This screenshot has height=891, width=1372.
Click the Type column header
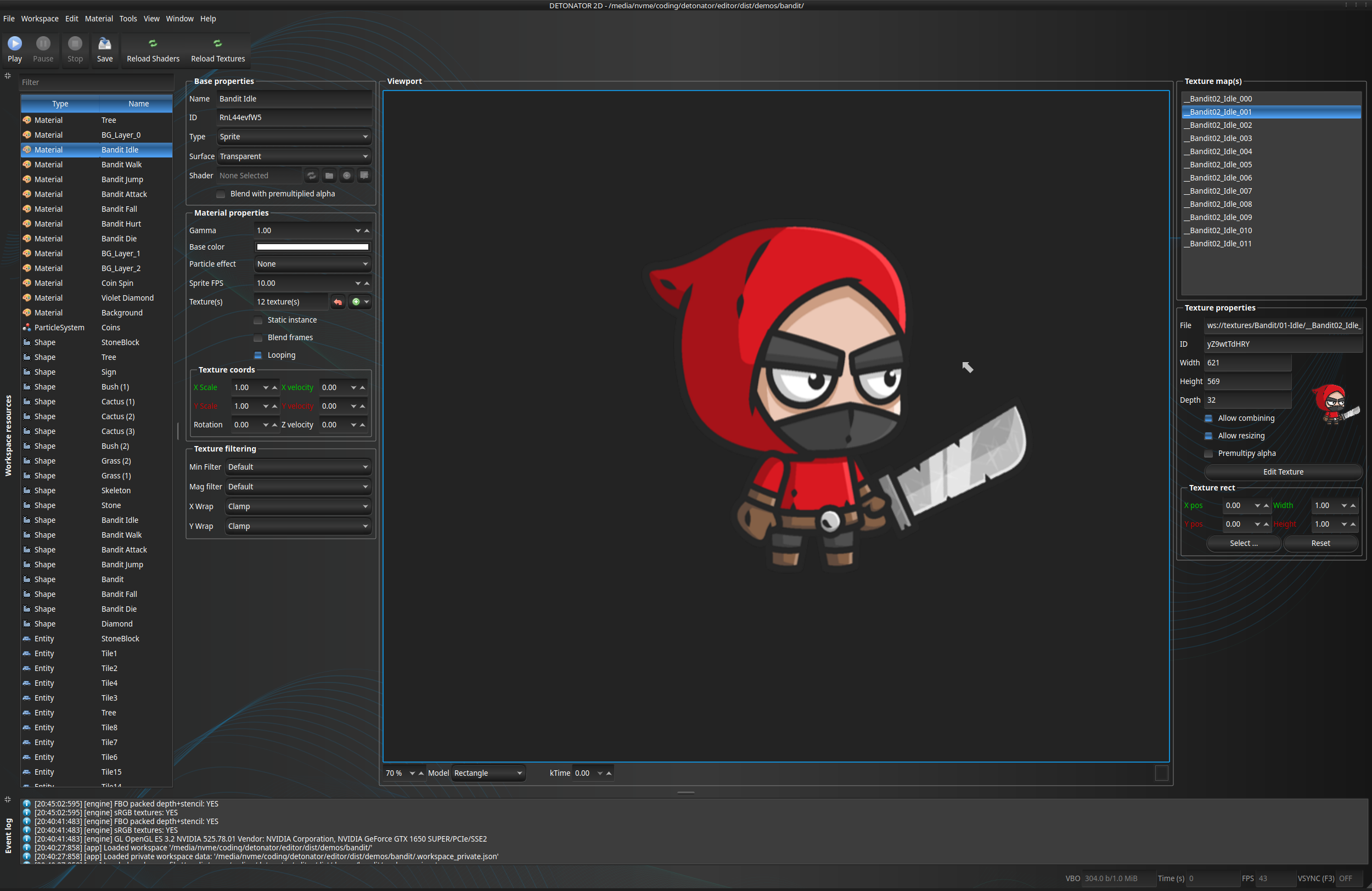(60, 104)
